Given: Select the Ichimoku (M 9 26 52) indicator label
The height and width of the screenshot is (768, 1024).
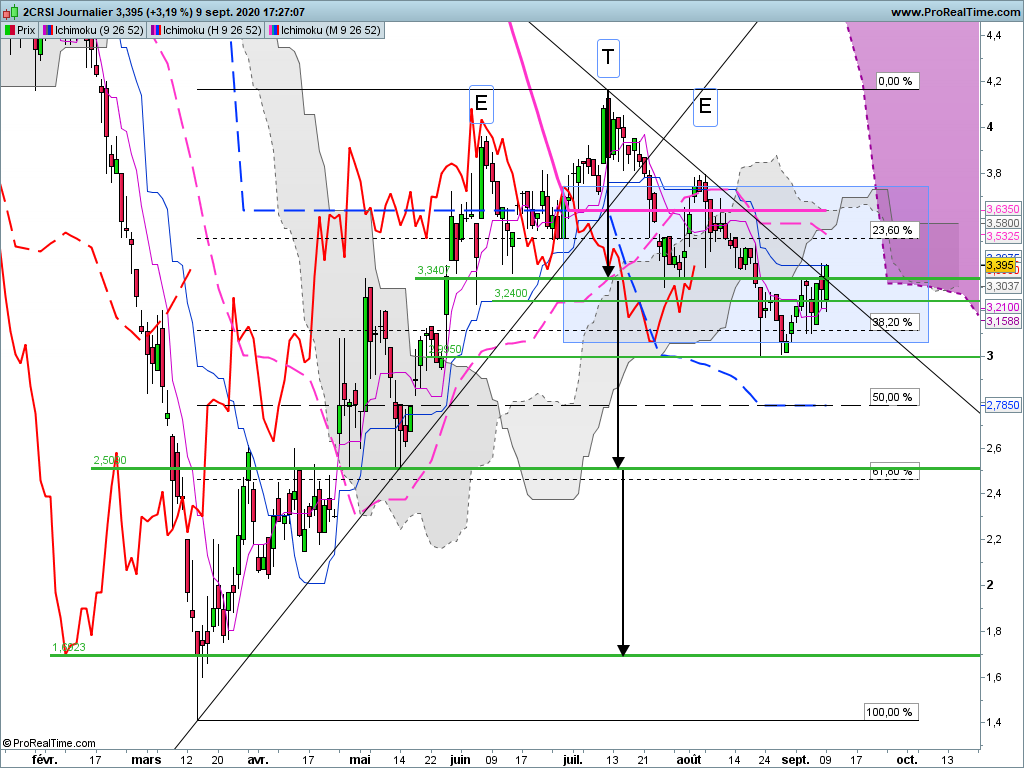Looking at the screenshot, I should [330, 30].
